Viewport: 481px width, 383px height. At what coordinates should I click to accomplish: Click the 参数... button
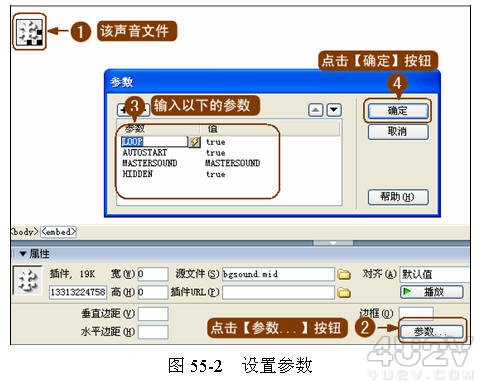[431, 331]
